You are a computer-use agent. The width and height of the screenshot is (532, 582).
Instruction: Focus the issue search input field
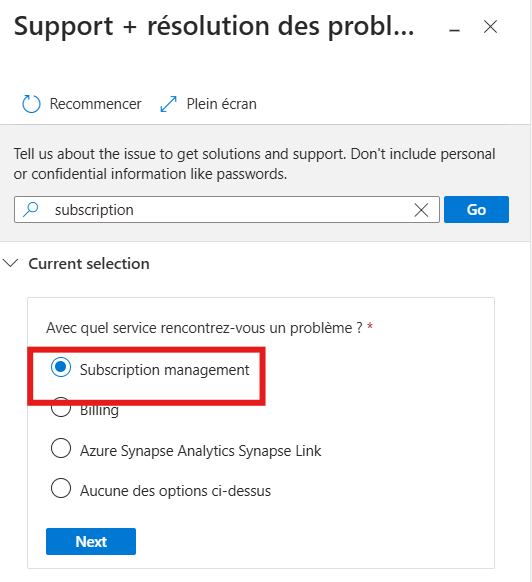(227, 210)
